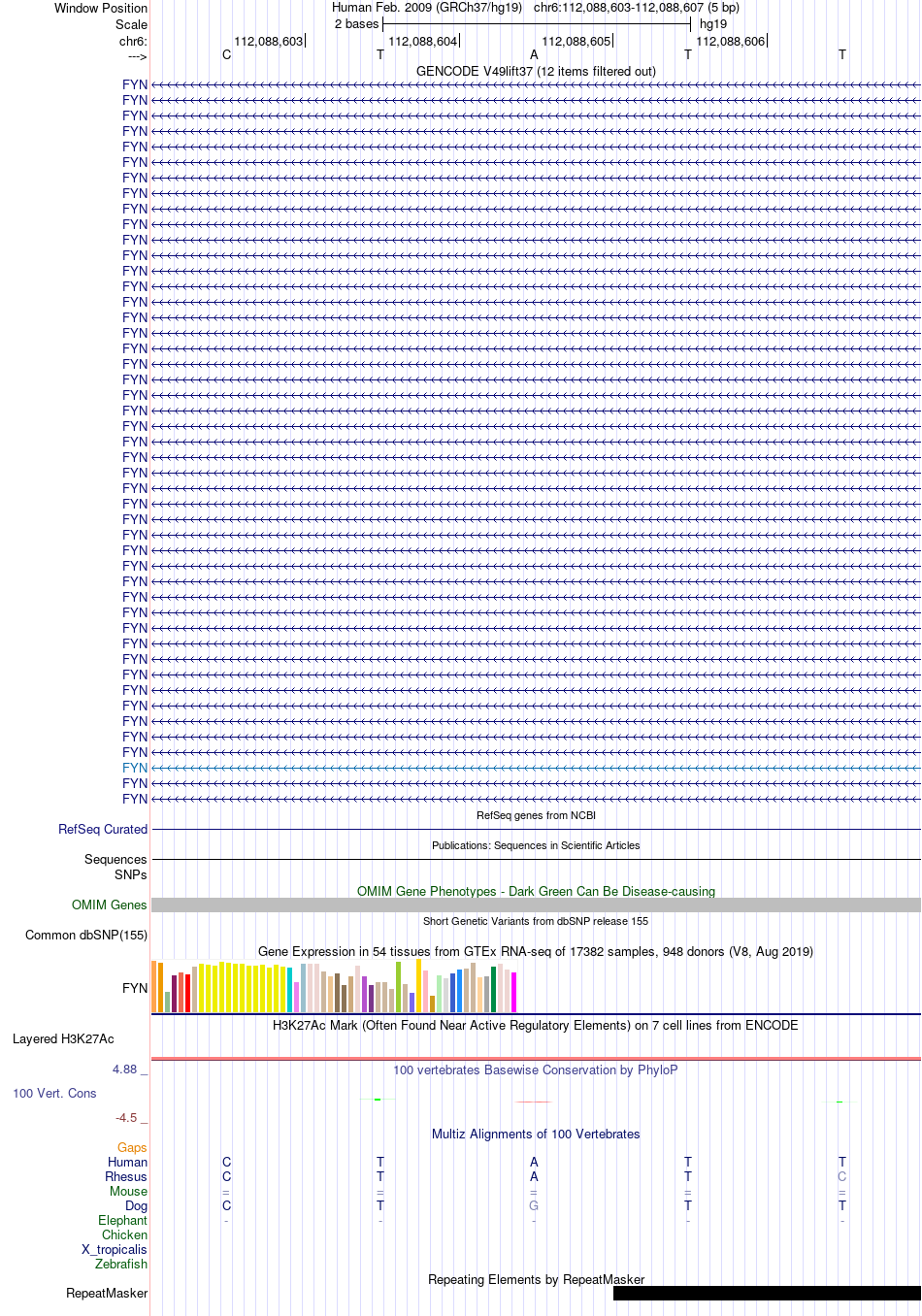
Task: Click the OMIM Genes label
Action: (110, 905)
